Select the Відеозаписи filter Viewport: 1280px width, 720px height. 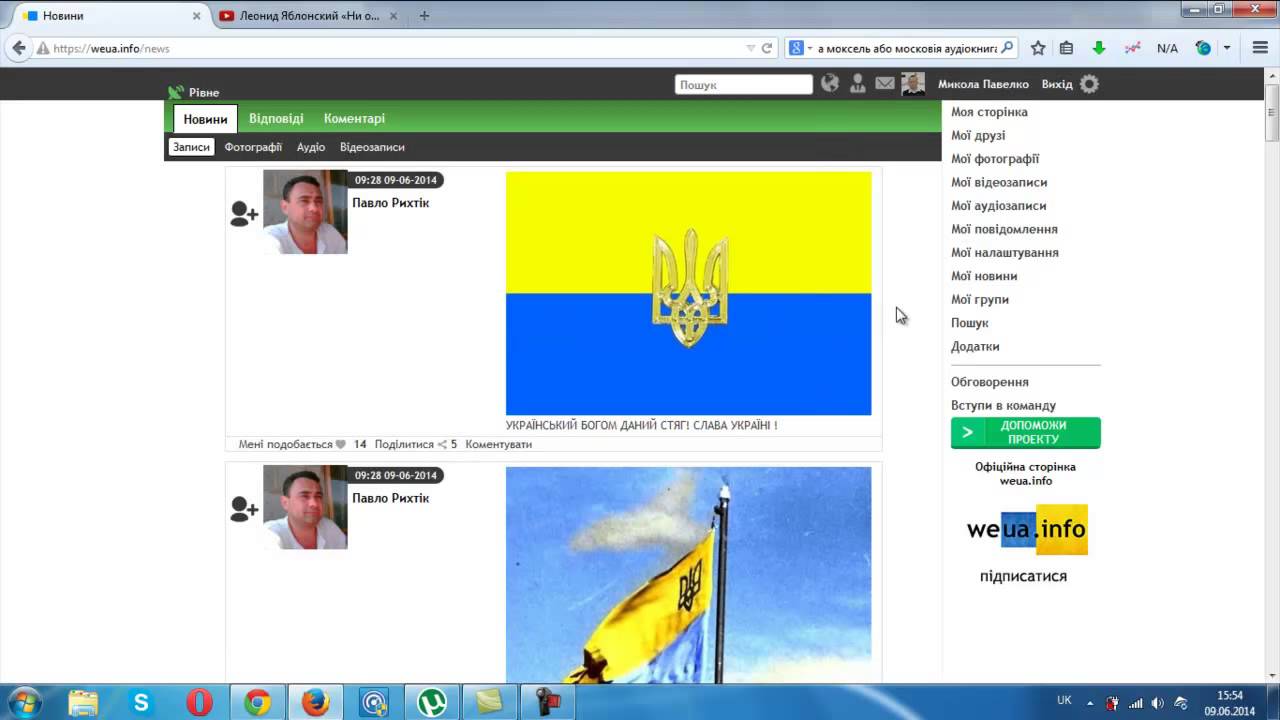(372, 147)
